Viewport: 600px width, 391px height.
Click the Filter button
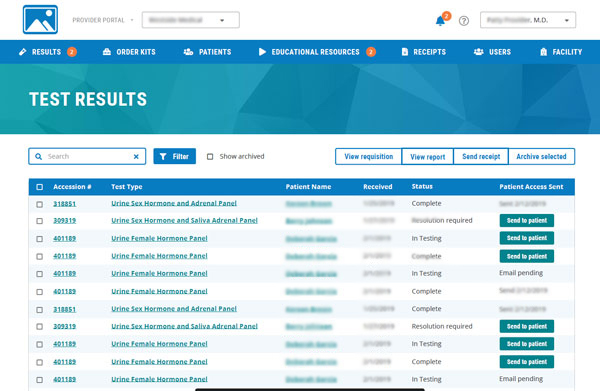point(174,156)
